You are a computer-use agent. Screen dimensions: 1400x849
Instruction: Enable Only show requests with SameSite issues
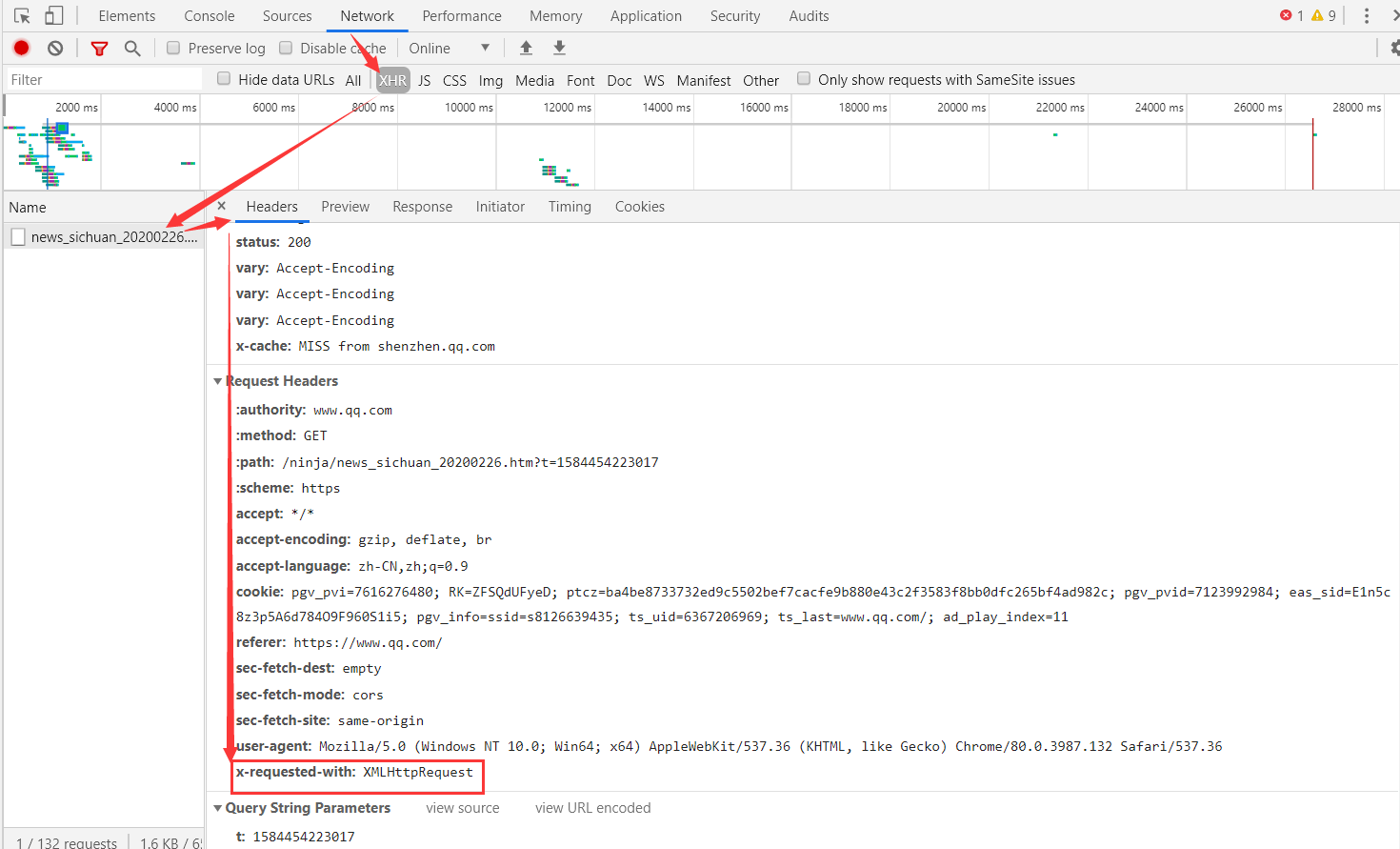click(804, 79)
